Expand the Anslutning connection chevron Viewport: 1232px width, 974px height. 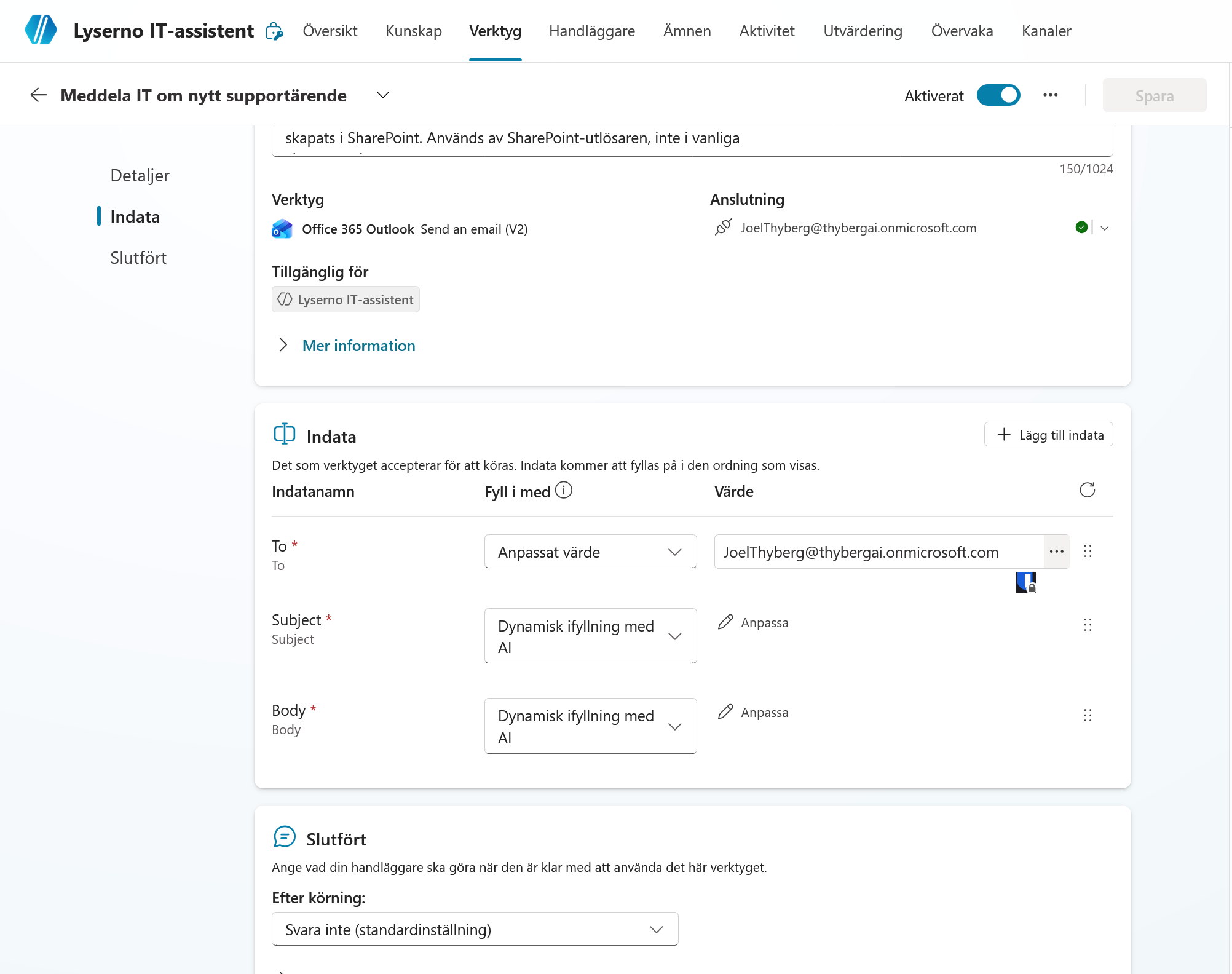click(1104, 228)
